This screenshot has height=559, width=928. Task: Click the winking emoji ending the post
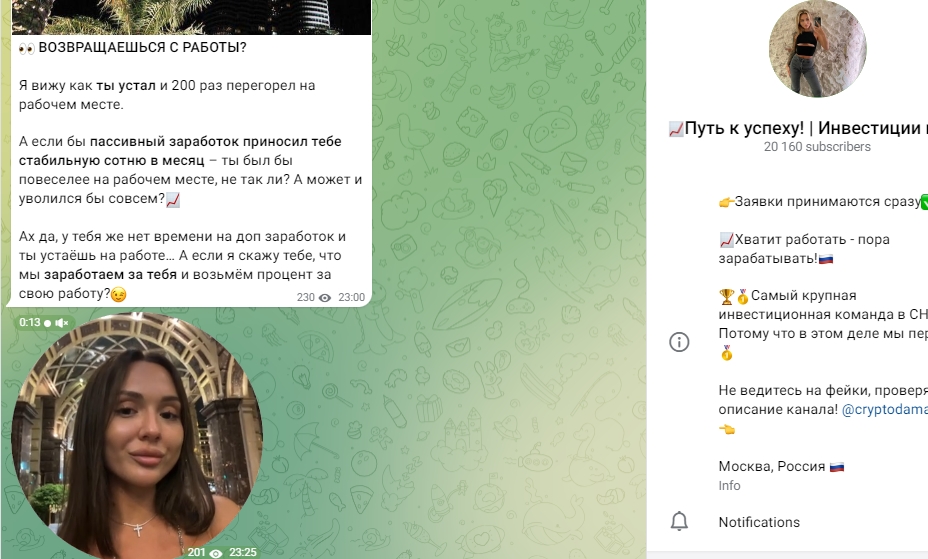click(119, 294)
